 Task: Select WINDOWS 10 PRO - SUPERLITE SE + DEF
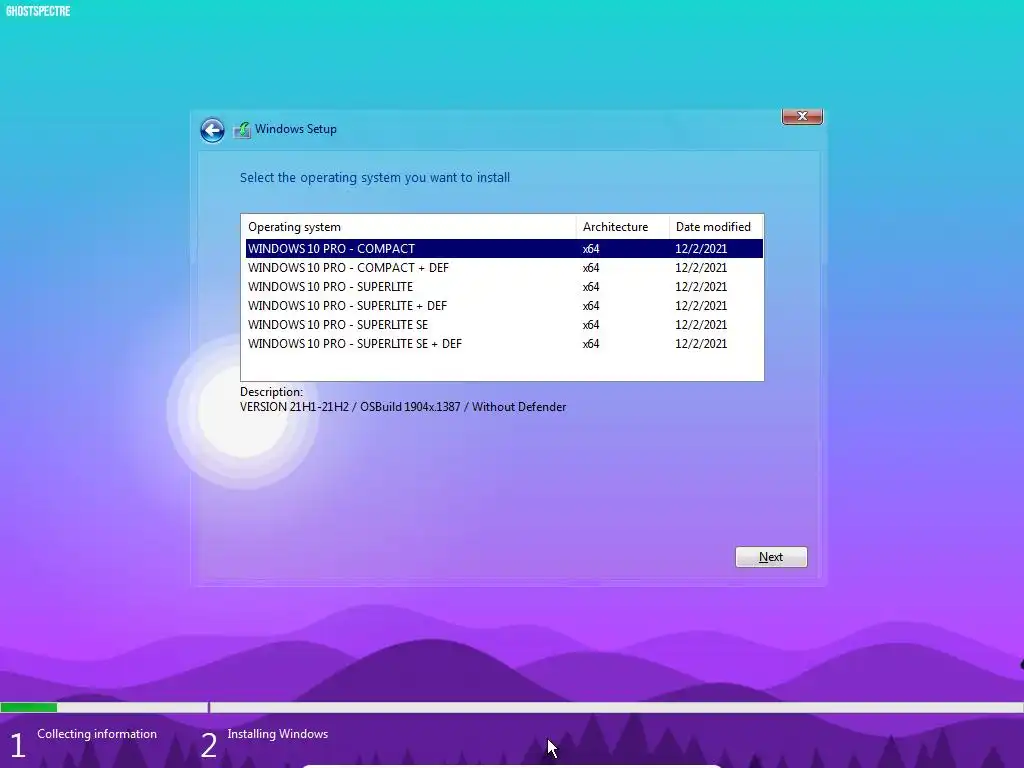(x=504, y=344)
